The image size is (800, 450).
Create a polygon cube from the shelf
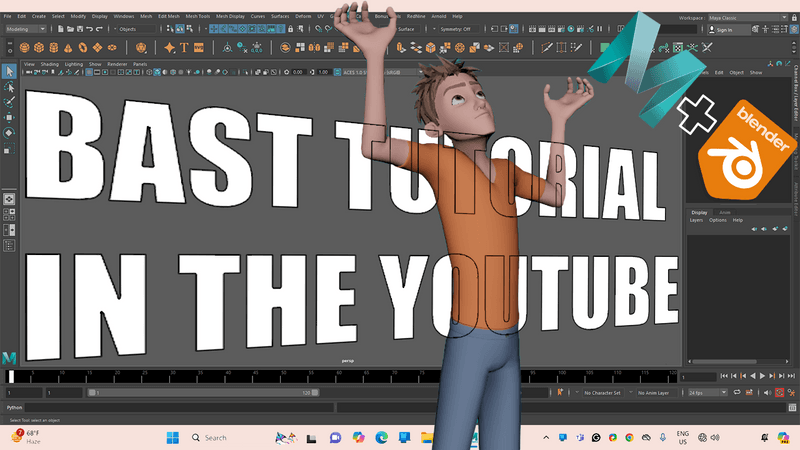(x=39, y=47)
